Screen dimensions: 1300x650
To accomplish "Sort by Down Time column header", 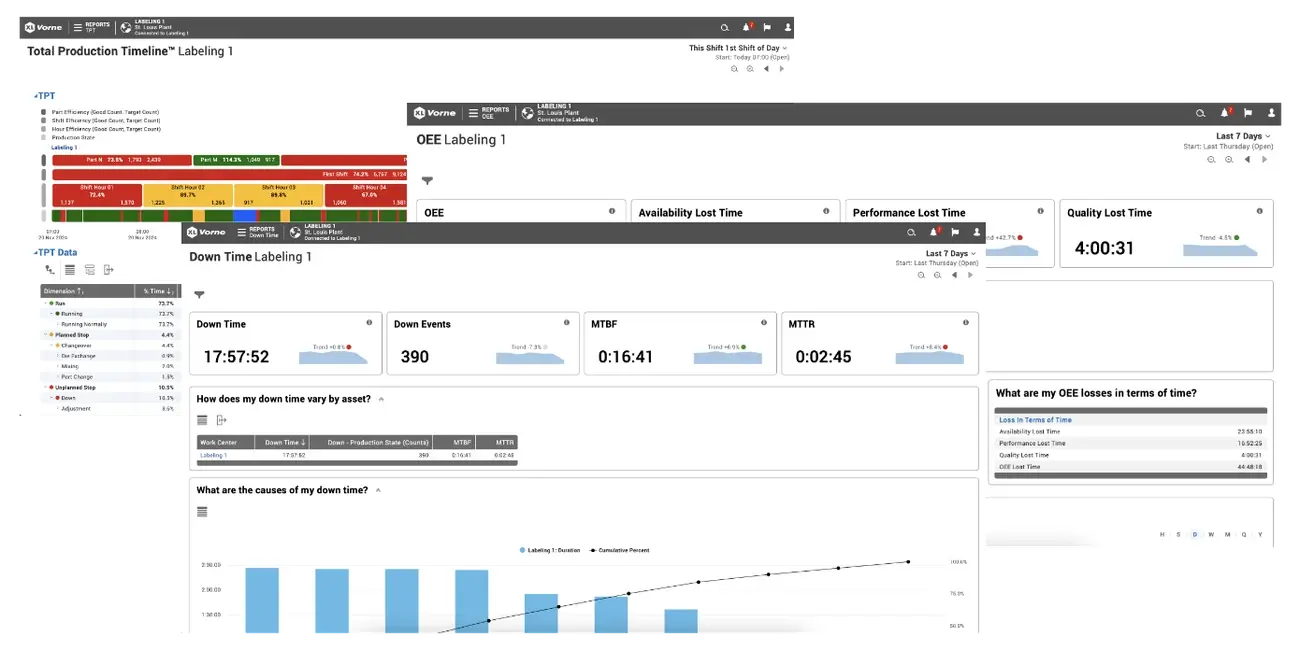I will tap(281, 442).
